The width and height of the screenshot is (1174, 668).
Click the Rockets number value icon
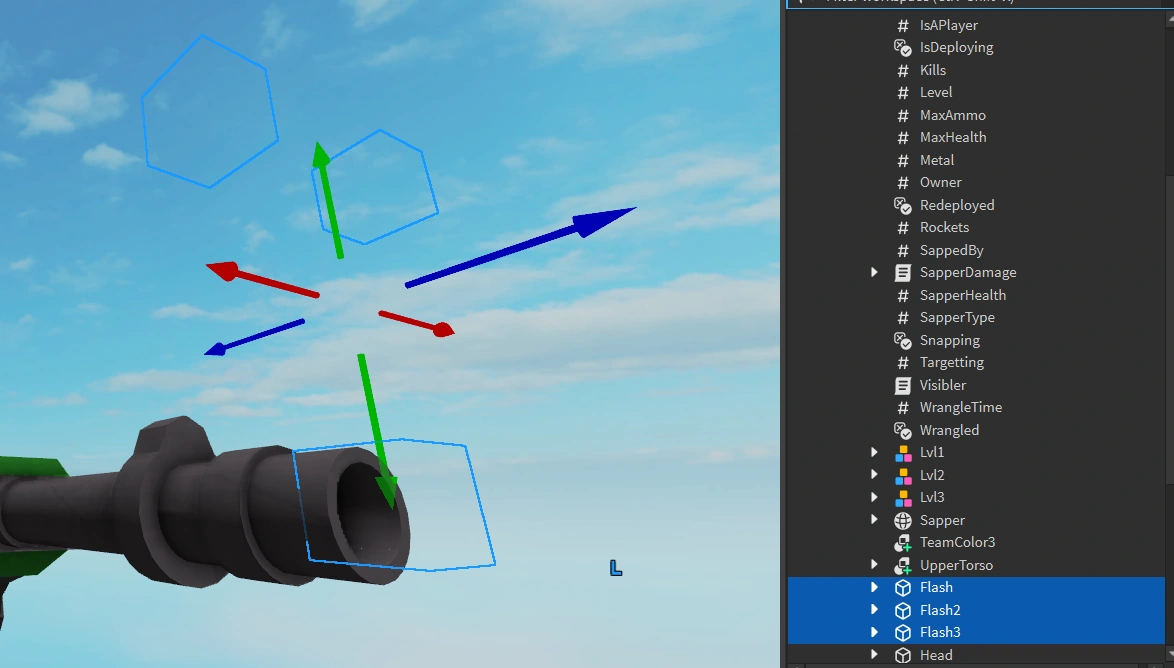pos(903,228)
